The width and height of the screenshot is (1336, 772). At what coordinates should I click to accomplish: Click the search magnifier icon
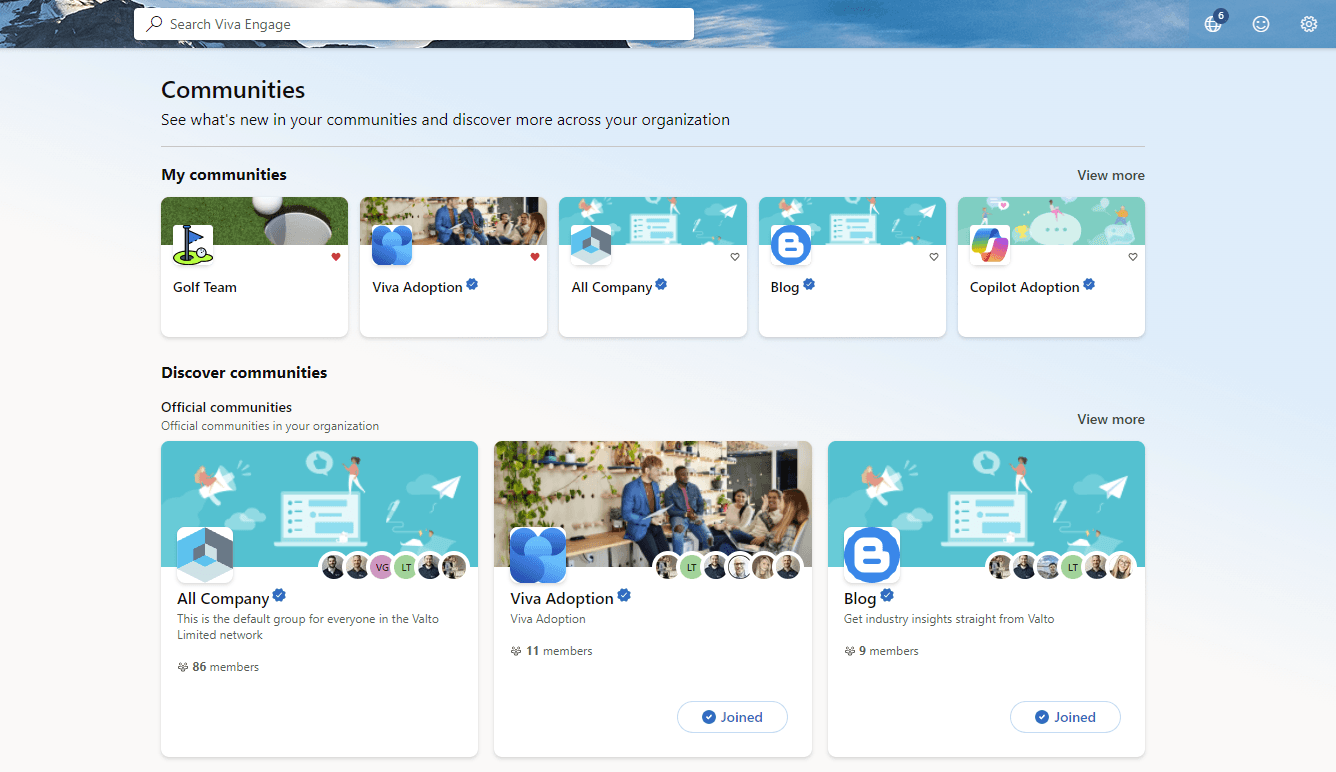point(154,23)
